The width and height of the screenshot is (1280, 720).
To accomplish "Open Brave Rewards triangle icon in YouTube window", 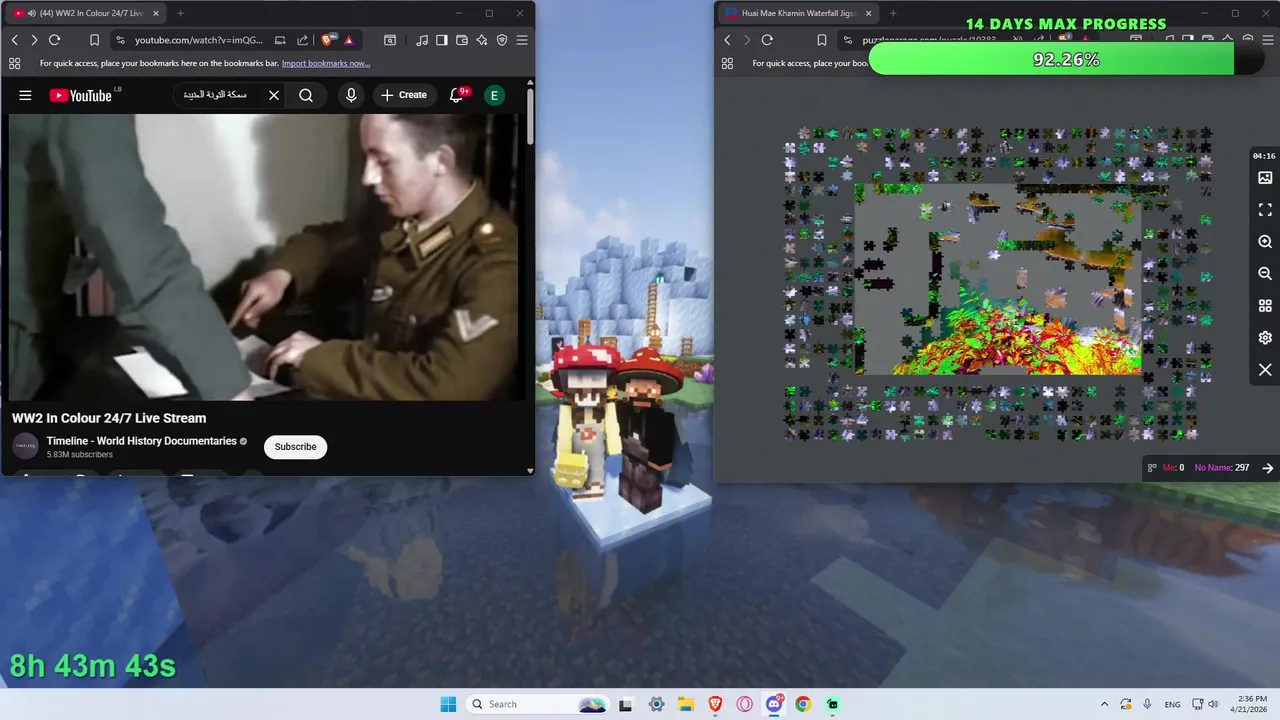I will tap(349, 40).
